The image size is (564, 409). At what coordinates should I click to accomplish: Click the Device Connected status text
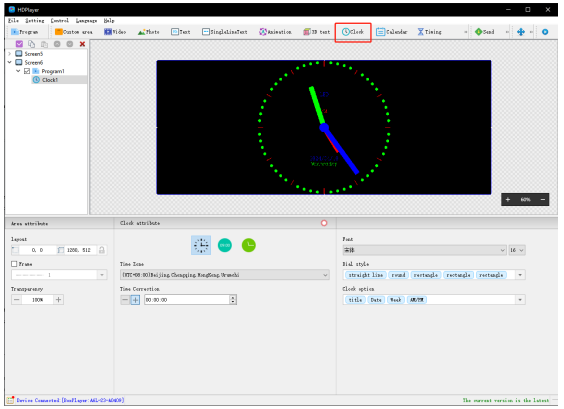tap(70, 400)
